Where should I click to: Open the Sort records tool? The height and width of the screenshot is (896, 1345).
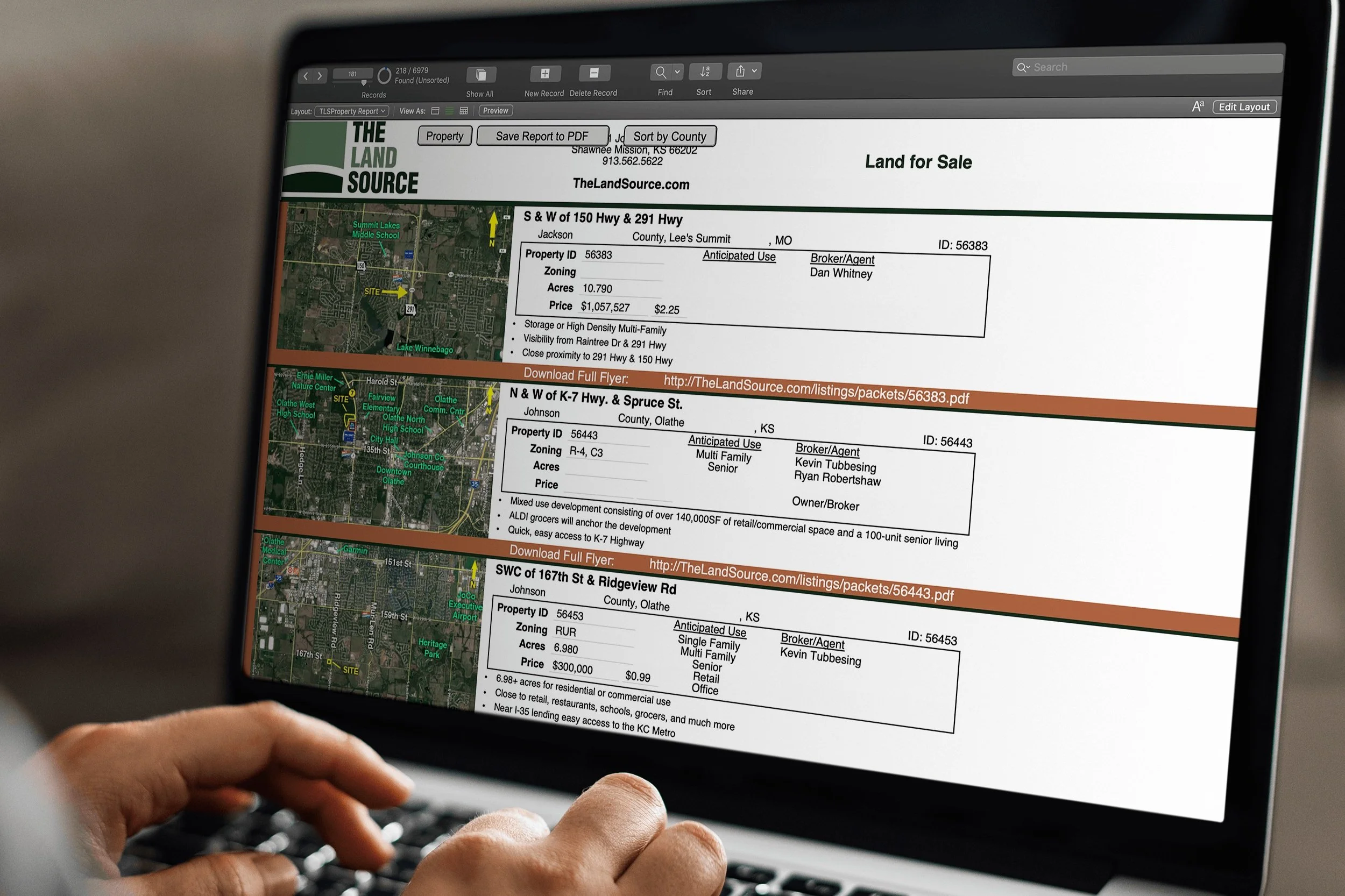pyautogui.click(x=705, y=72)
